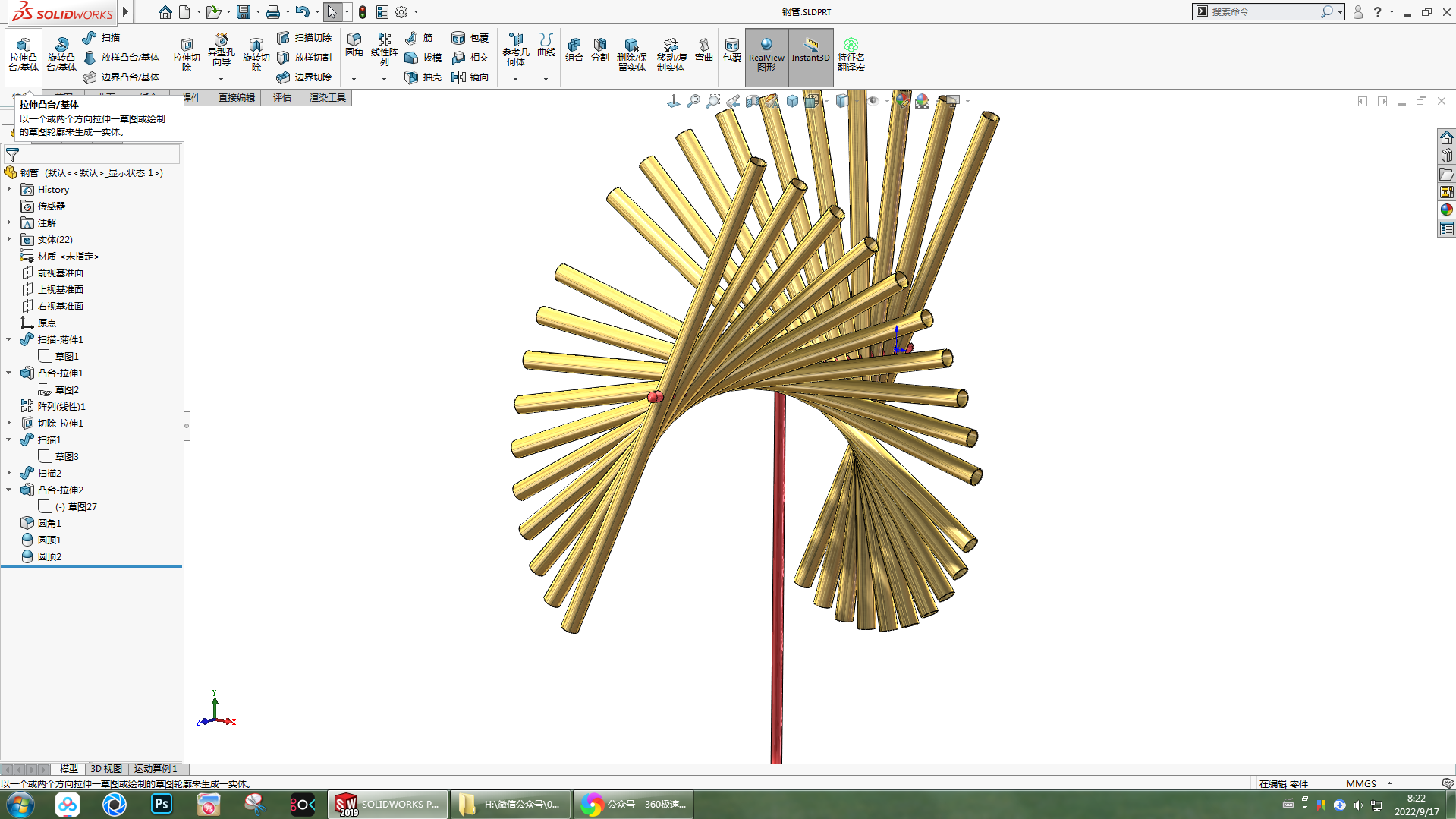Open Photoshop from the Windows taskbar

162,804
